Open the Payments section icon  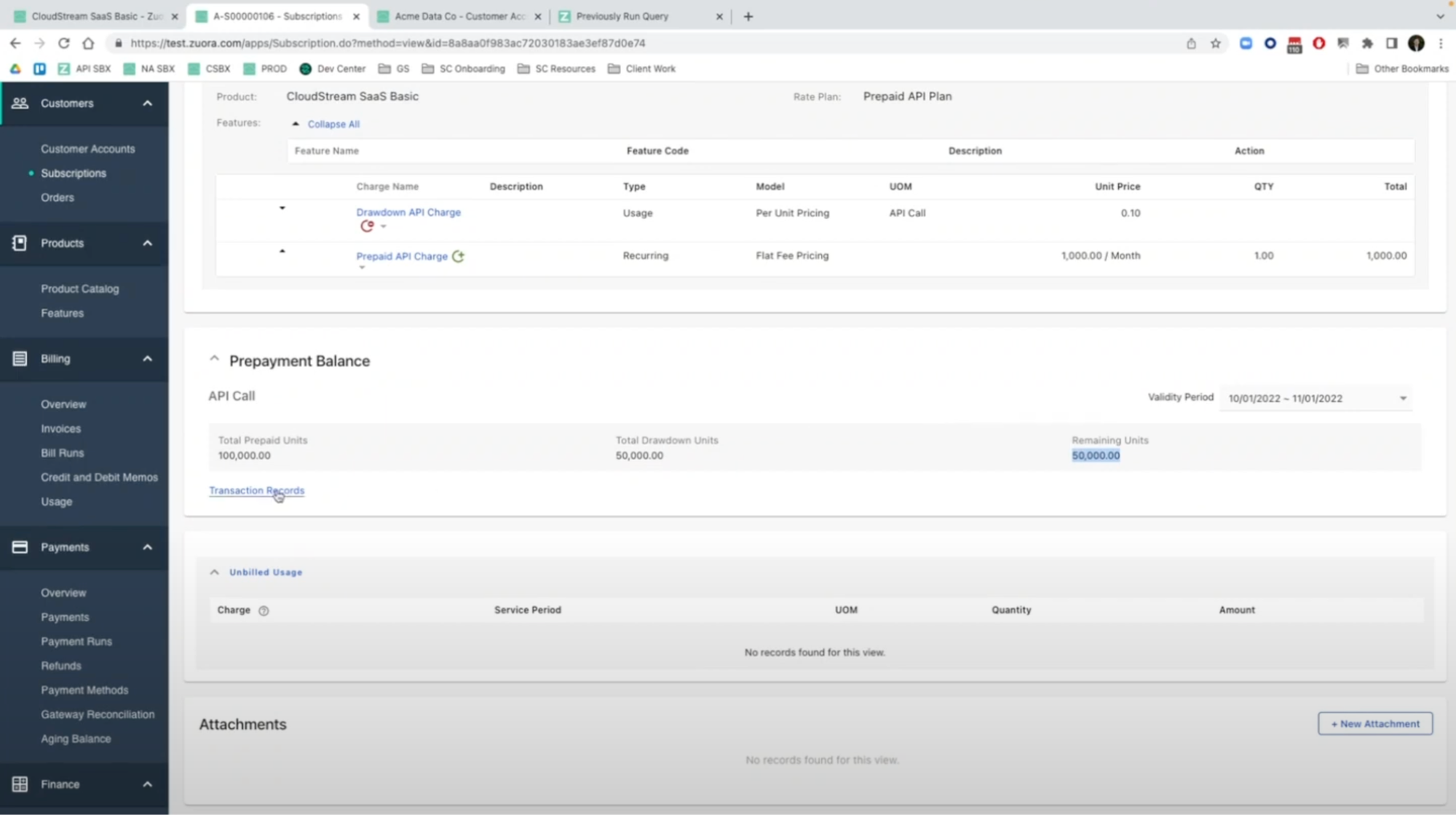tap(20, 546)
